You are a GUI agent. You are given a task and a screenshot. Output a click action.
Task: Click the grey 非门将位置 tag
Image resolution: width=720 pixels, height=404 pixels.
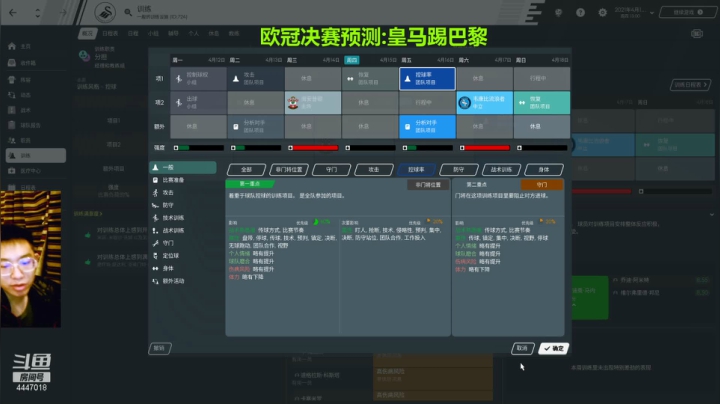(428, 185)
